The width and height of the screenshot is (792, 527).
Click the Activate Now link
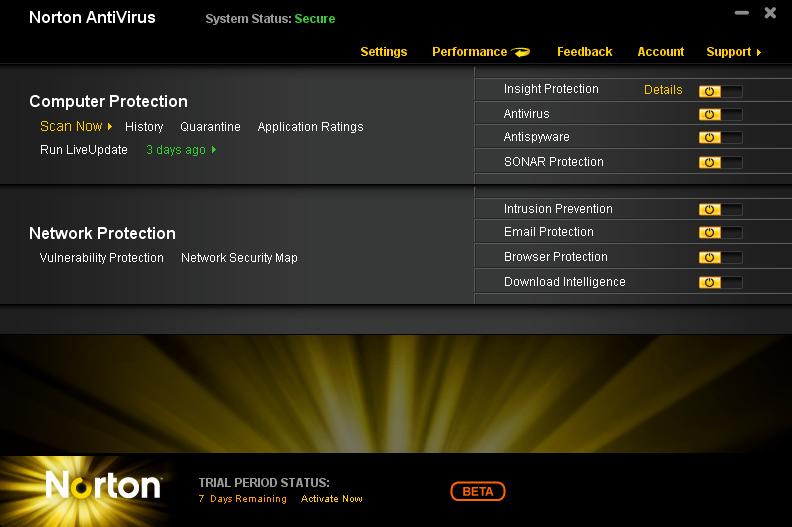pos(332,499)
